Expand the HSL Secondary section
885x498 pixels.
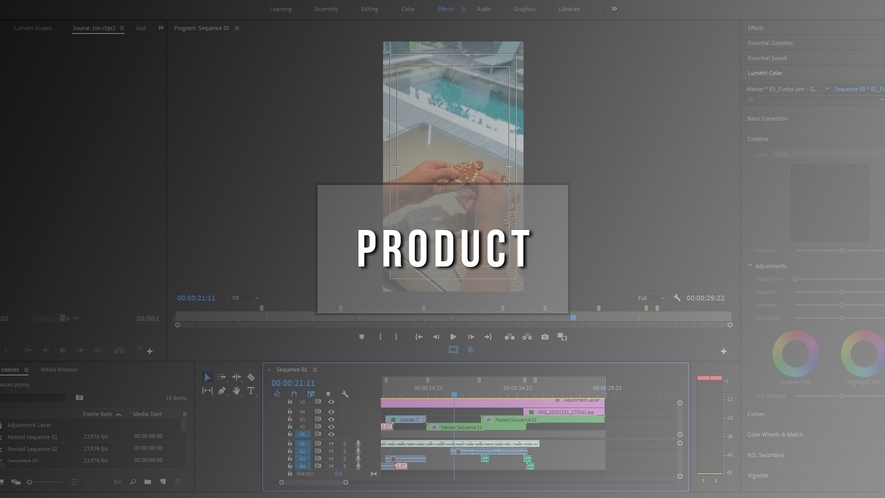pyautogui.click(x=765, y=455)
